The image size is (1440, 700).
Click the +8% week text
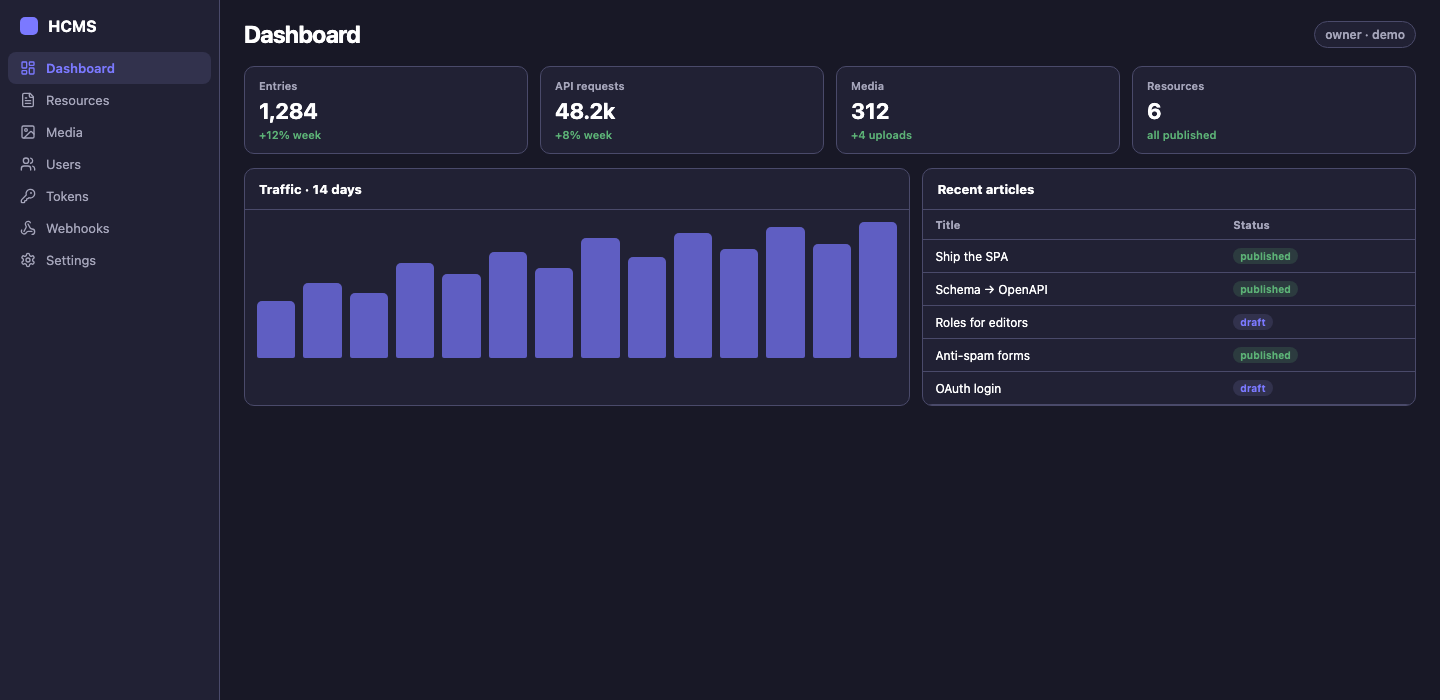583,135
